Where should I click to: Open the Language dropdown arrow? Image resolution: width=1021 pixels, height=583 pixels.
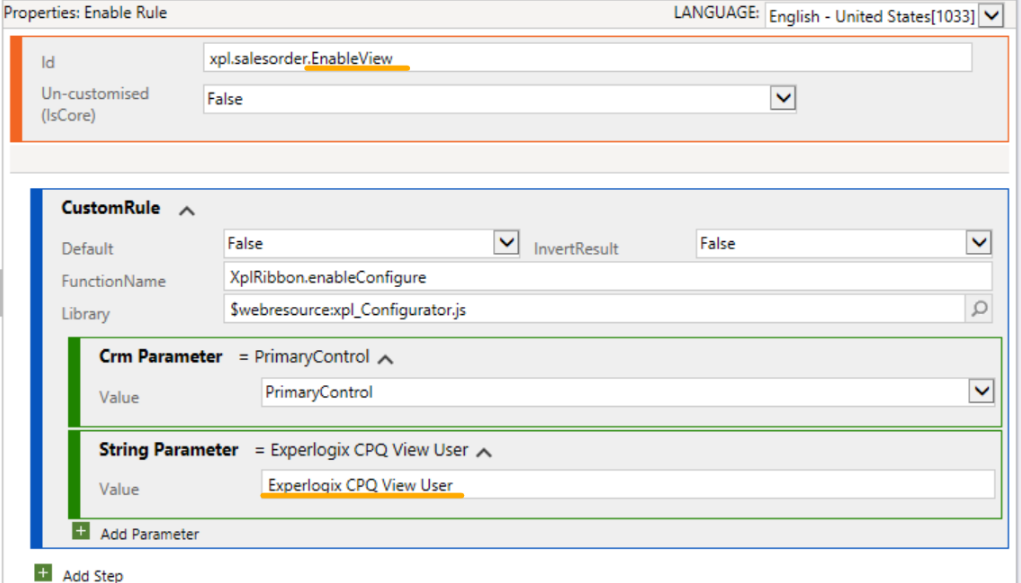[x=992, y=15]
